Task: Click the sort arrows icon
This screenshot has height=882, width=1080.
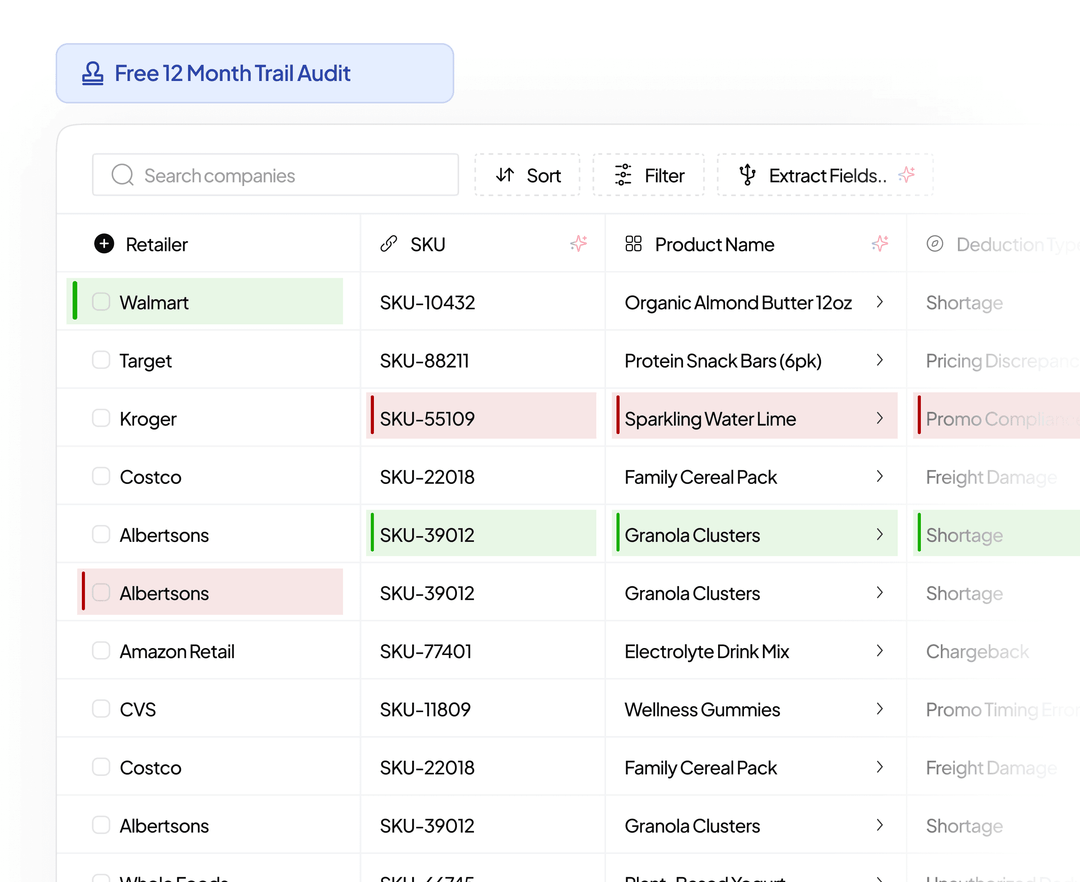Action: (x=505, y=175)
